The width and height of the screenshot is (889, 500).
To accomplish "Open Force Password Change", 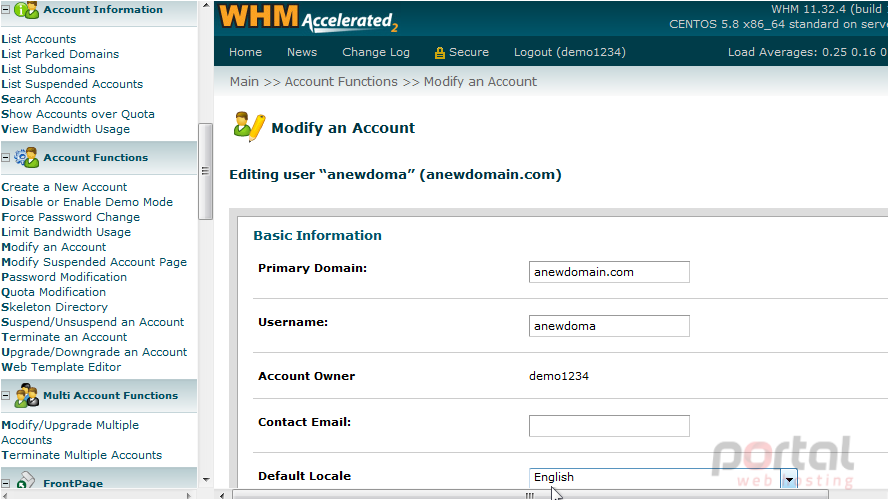I will pos(70,217).
